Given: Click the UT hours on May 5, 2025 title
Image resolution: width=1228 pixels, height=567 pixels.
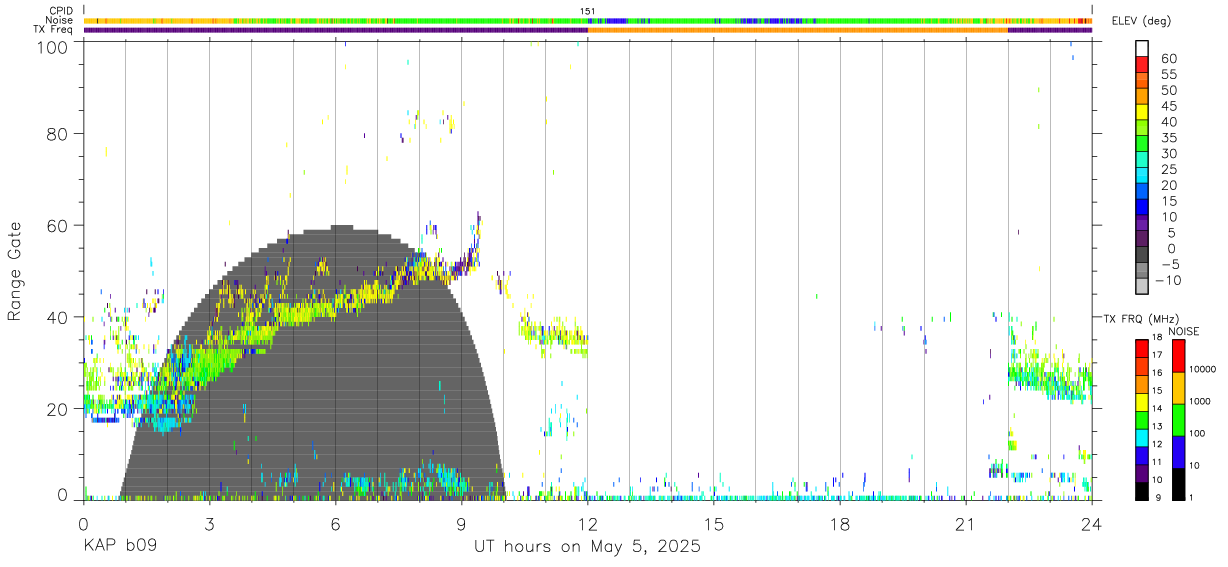Looking at the screenshot, I should point(587,546).
